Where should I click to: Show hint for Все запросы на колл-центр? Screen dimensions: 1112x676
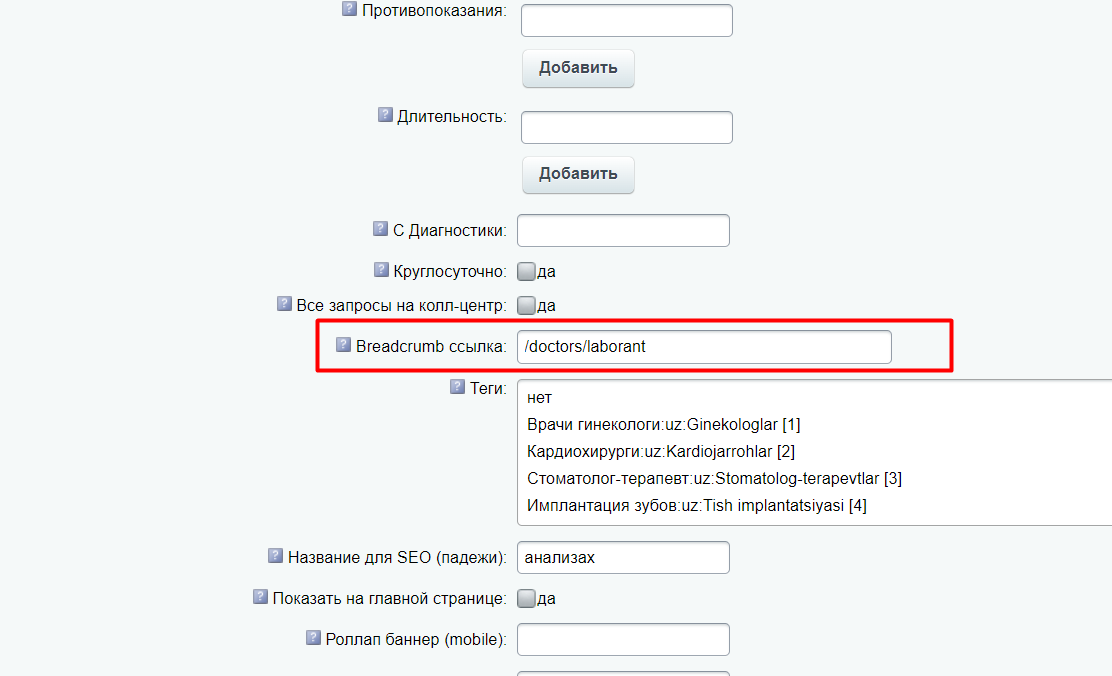tap(284, 304)
